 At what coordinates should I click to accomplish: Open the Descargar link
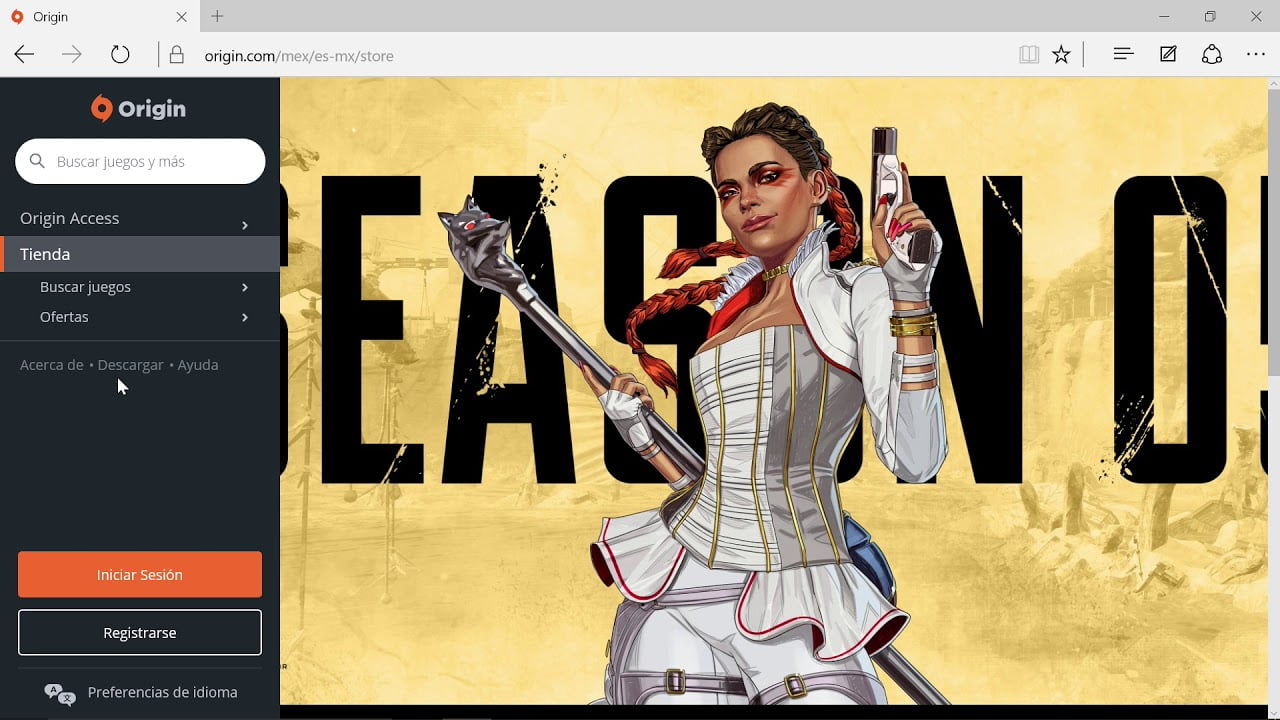(130, 365)
